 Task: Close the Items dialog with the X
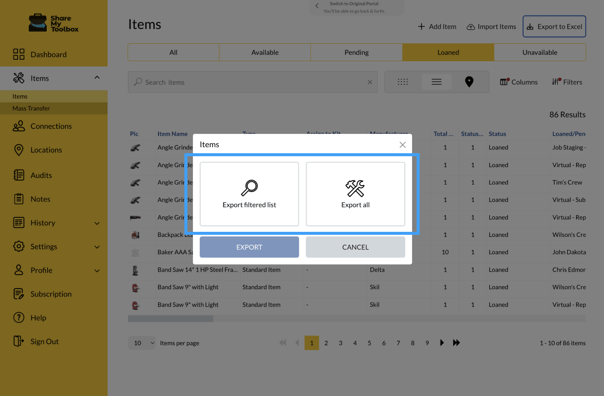point(403,144)
